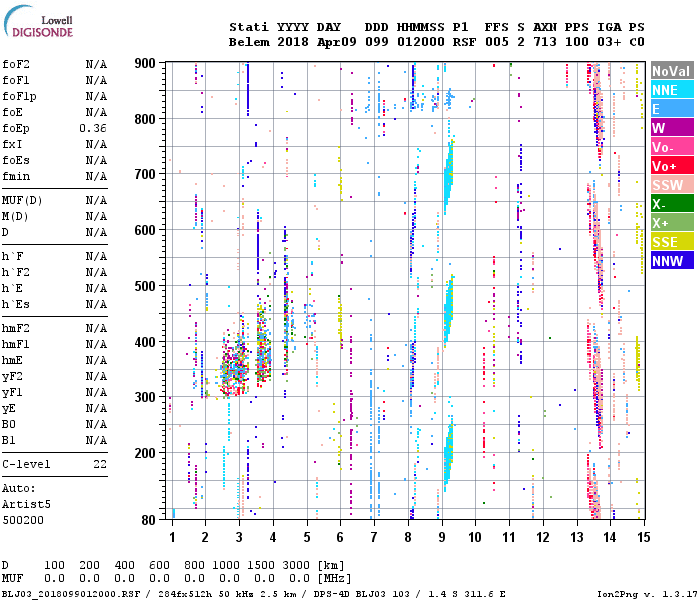Click the M(D) parameter label

pyautogui.click(x=15, y=217)
